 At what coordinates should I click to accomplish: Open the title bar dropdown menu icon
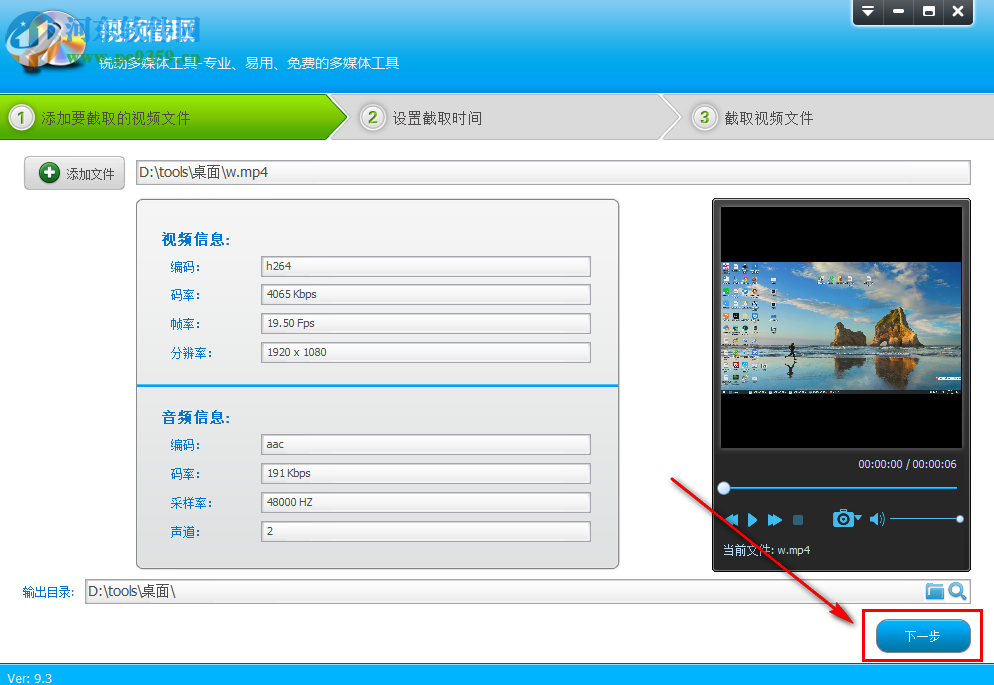[x=868, y=11]
